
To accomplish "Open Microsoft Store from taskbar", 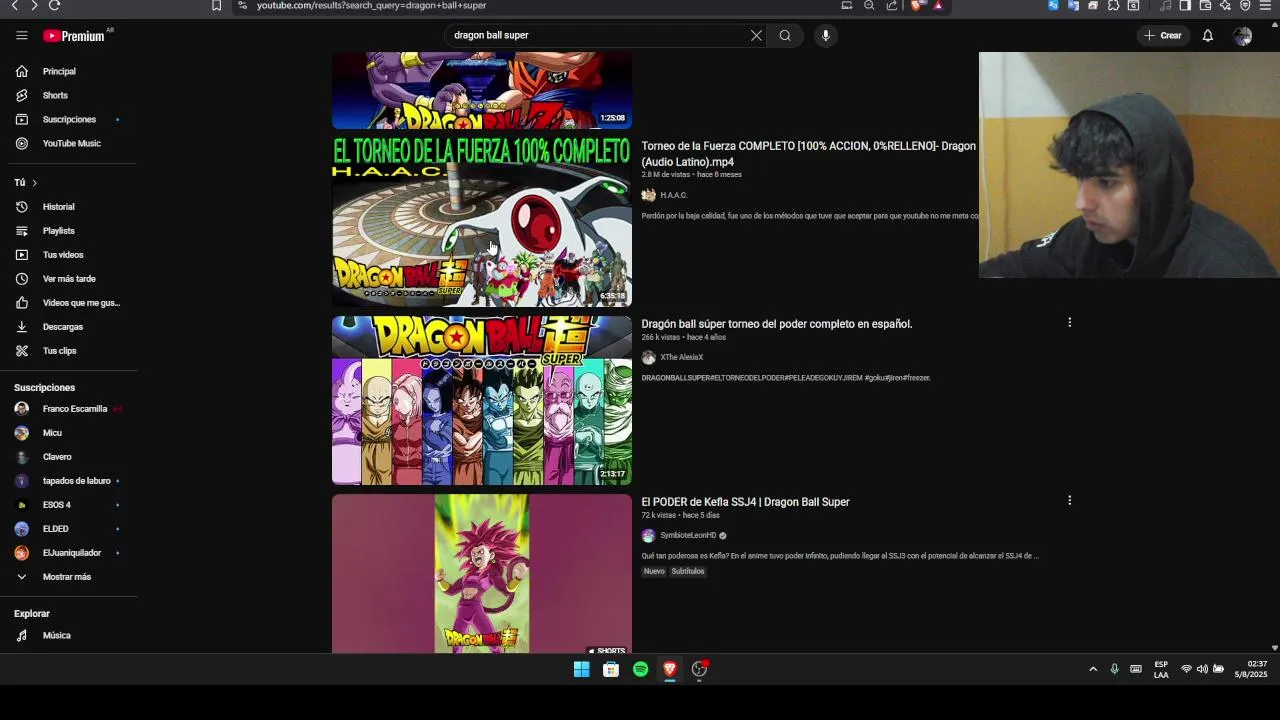I will [x=611, y=669].
